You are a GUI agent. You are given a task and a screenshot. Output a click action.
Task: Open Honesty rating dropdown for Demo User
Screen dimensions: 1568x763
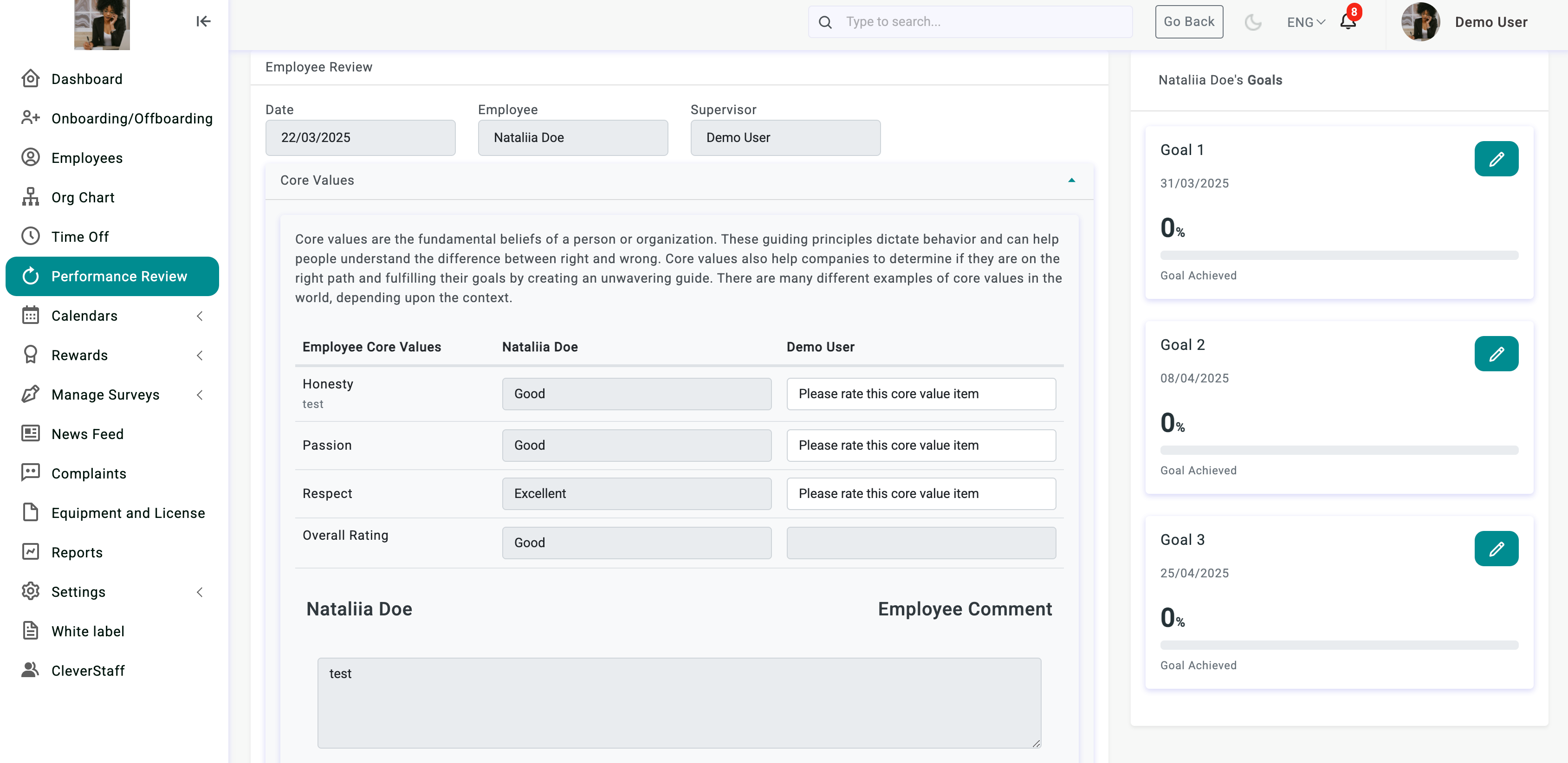[x=920, y=394]
